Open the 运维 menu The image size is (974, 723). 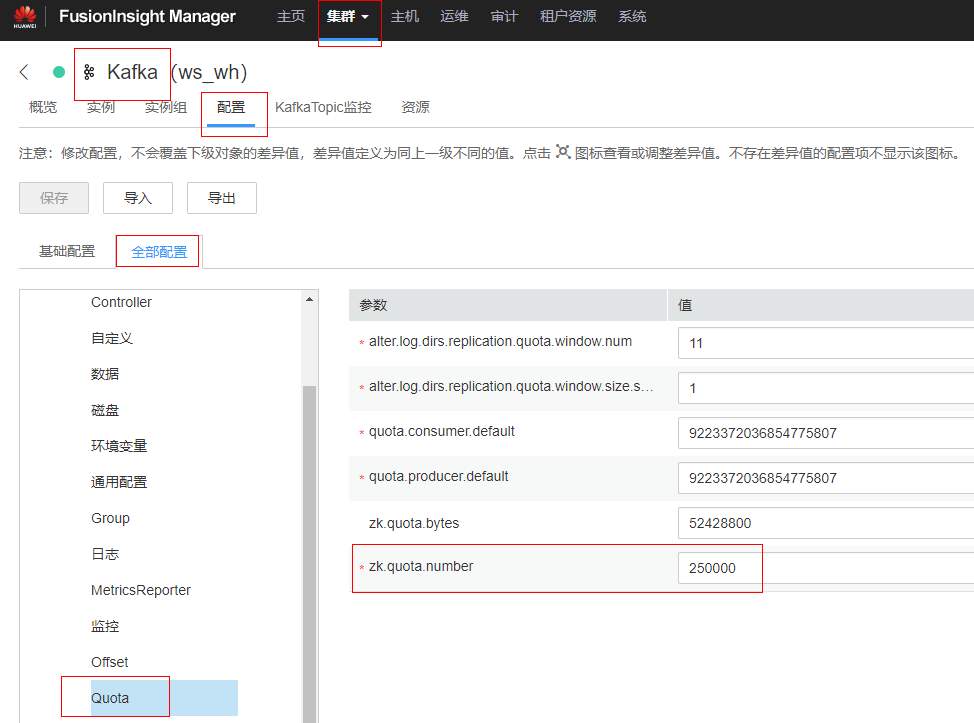[454, 17]
